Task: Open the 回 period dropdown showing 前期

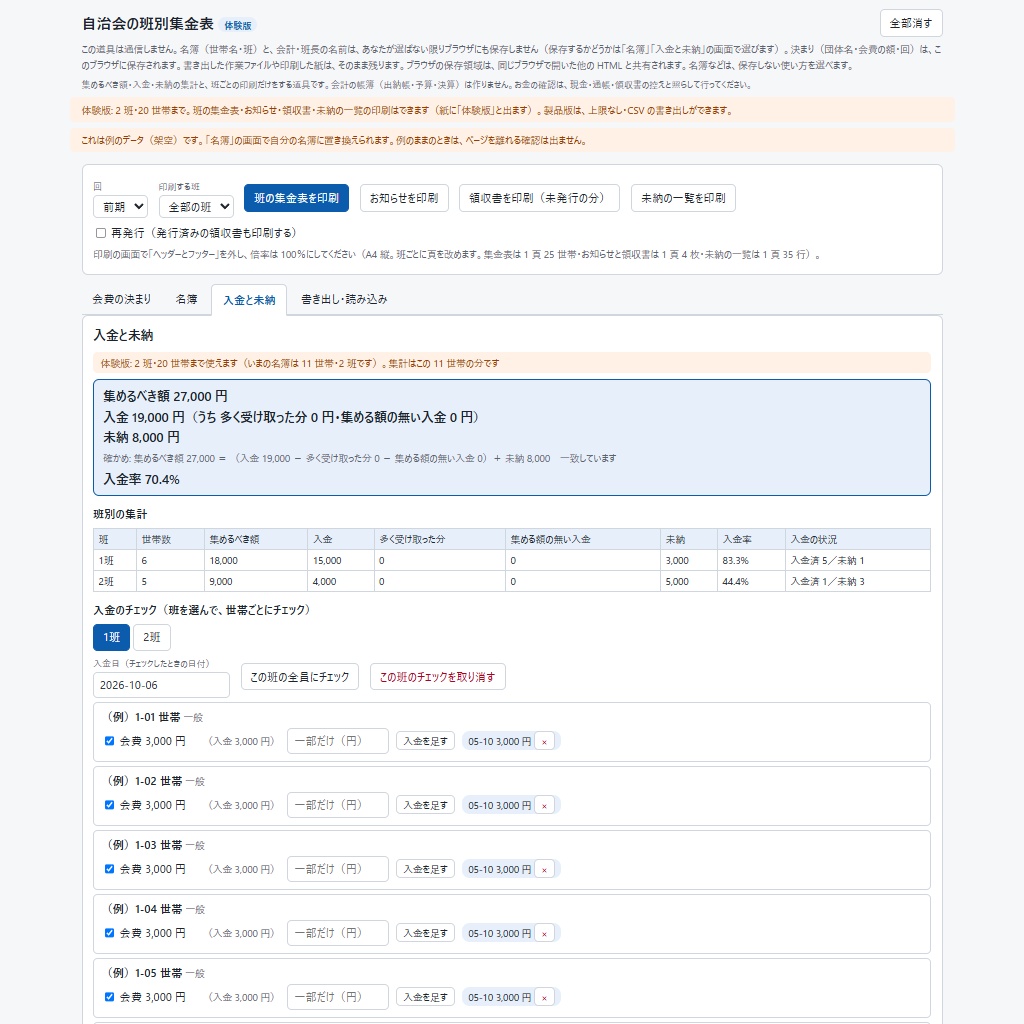Action: pos(120,207)
